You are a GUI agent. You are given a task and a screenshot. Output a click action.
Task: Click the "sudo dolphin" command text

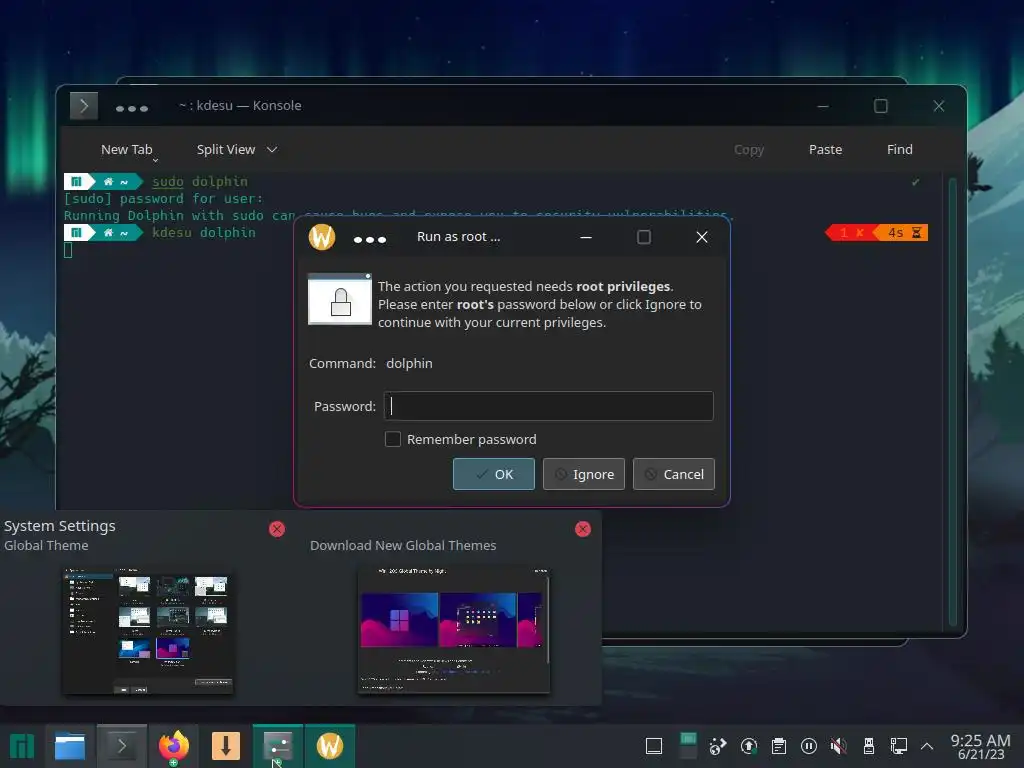click(200, 182)
